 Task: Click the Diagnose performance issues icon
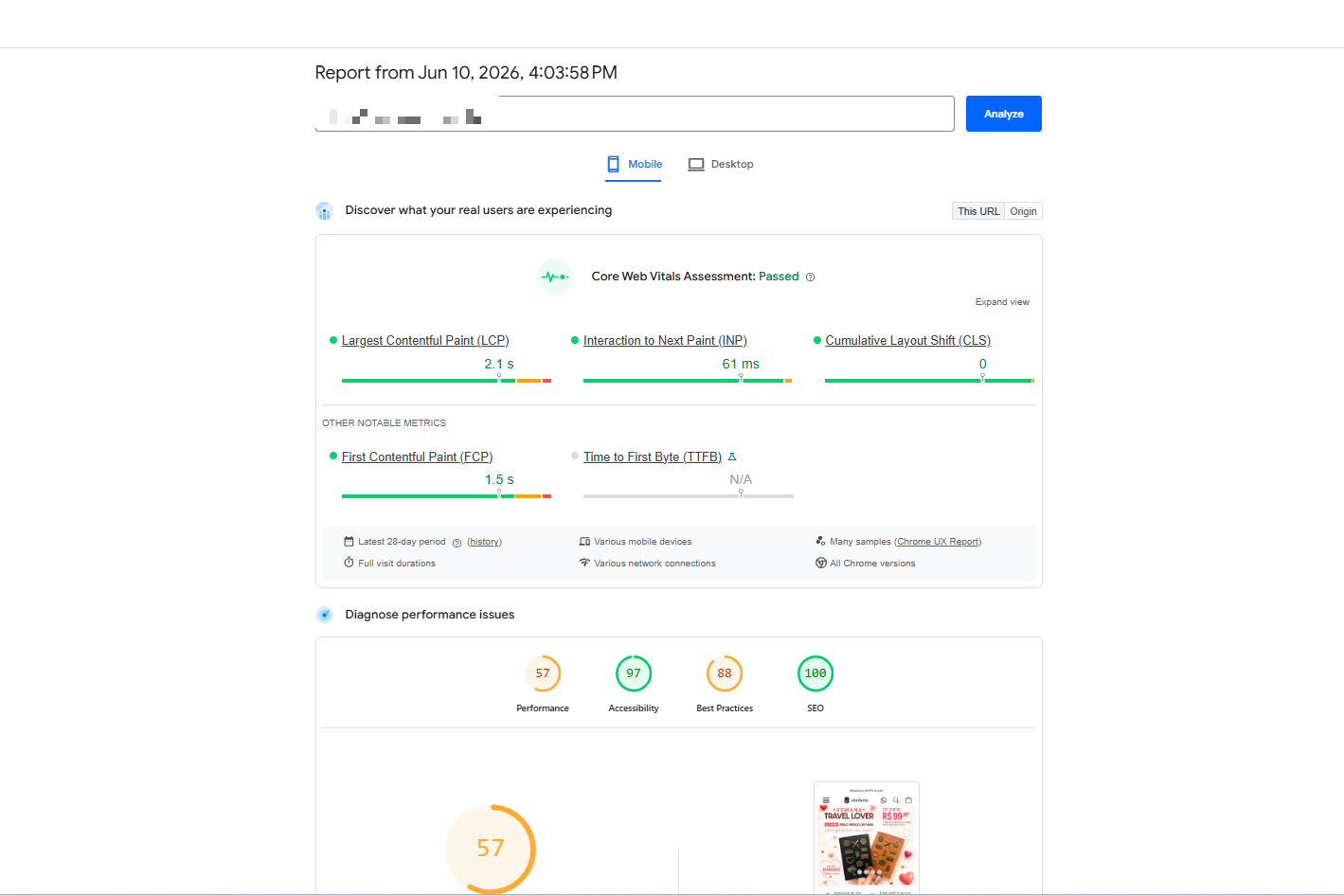[x=324, y=615]
